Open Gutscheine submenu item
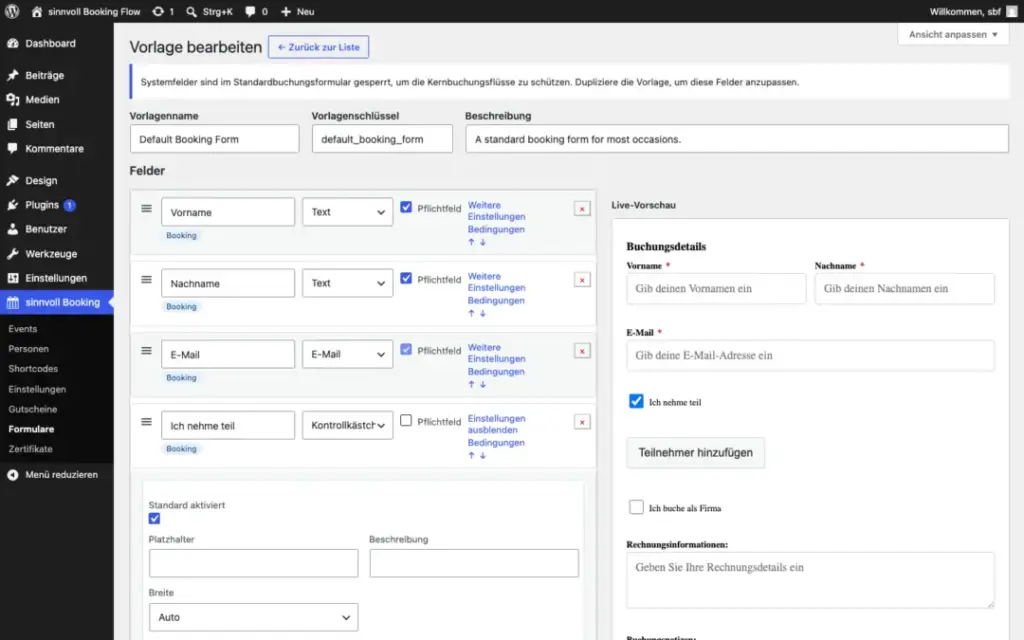 point(33,409)
